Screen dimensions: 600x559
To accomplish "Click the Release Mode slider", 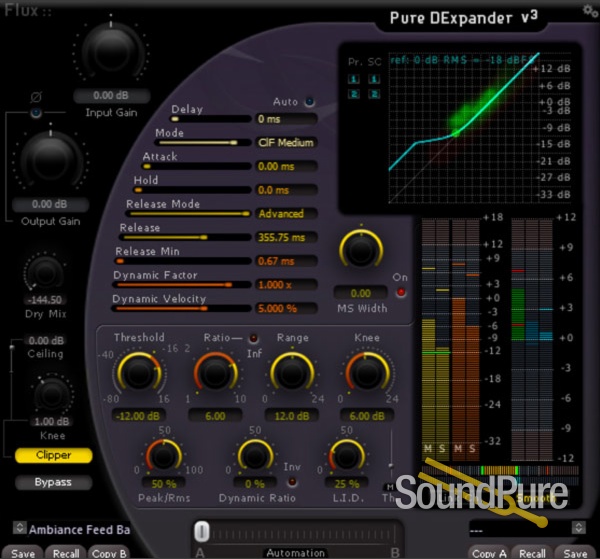I will pos(188,214).
